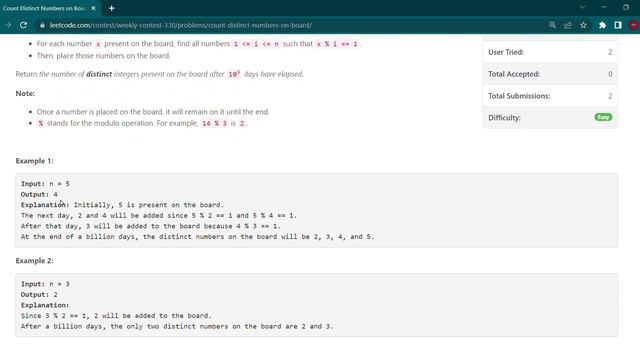
Task: Select the 'User Tried:' row
Action: click(550, 52)
